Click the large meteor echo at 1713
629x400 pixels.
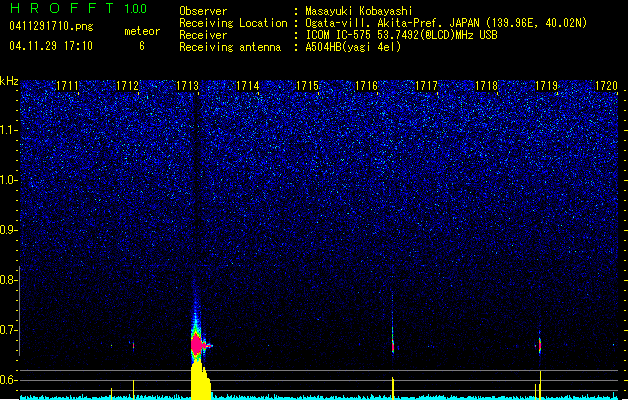click(197, 344)
